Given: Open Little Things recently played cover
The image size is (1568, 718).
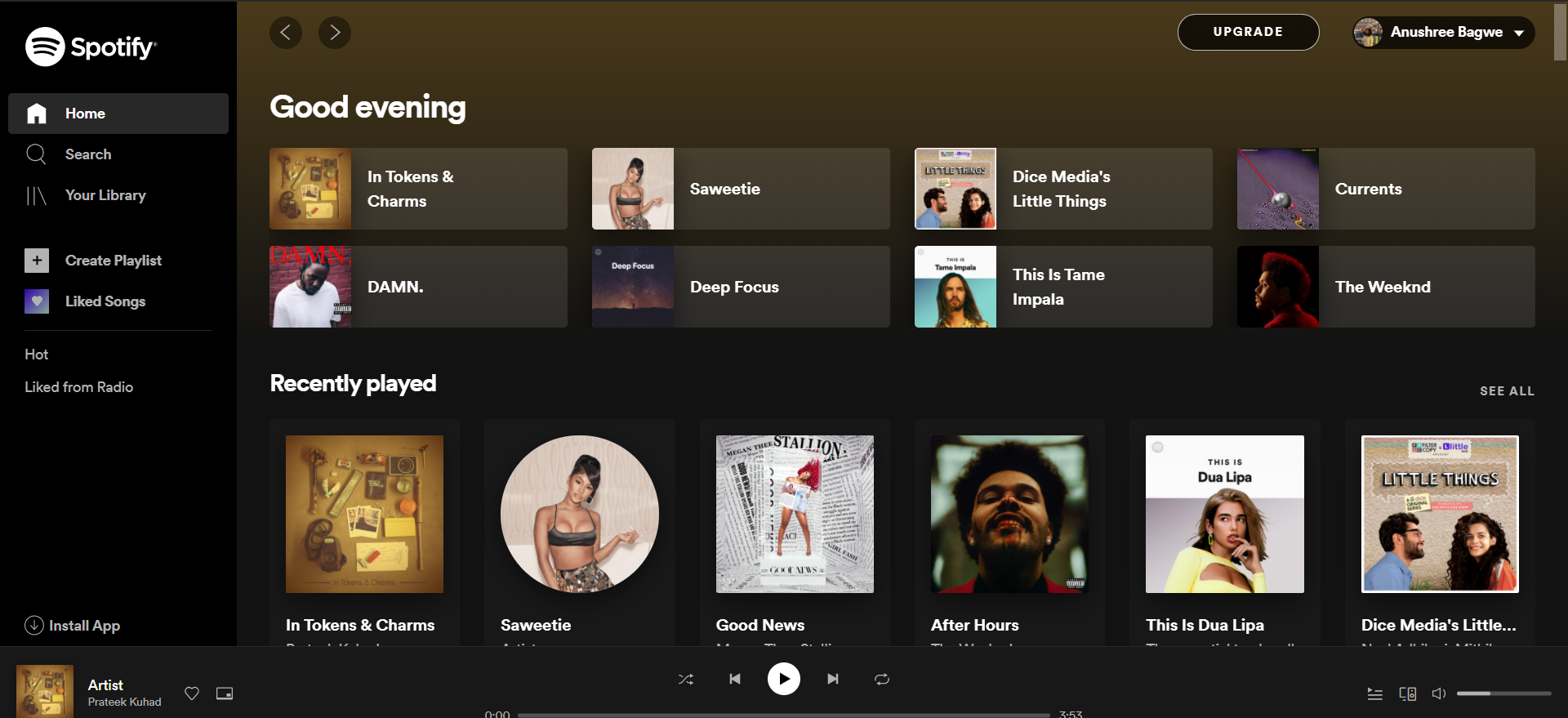Looking at the screenshot, I should point(1440,514).
